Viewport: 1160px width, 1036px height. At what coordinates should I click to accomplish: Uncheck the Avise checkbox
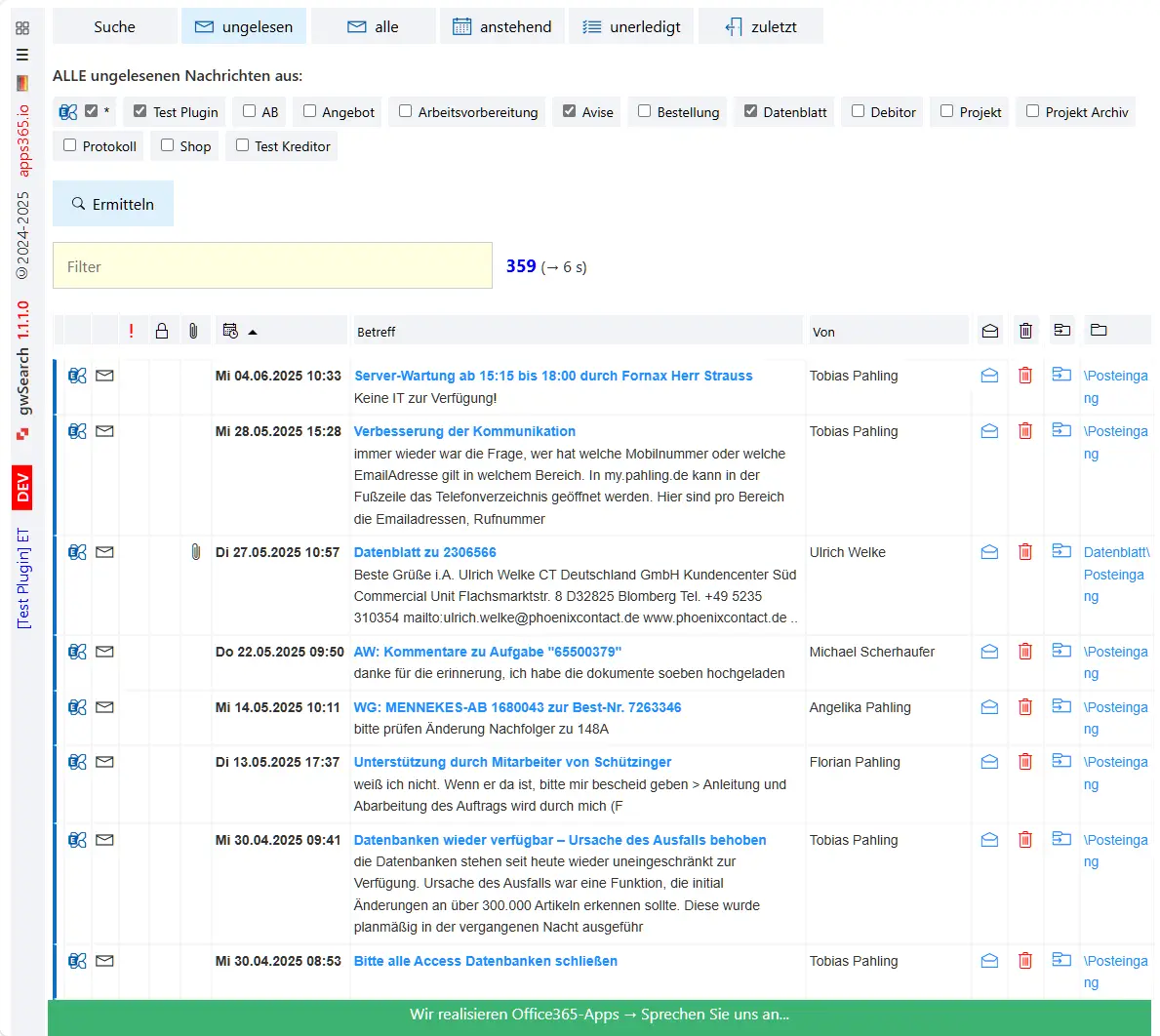point(569,111)
